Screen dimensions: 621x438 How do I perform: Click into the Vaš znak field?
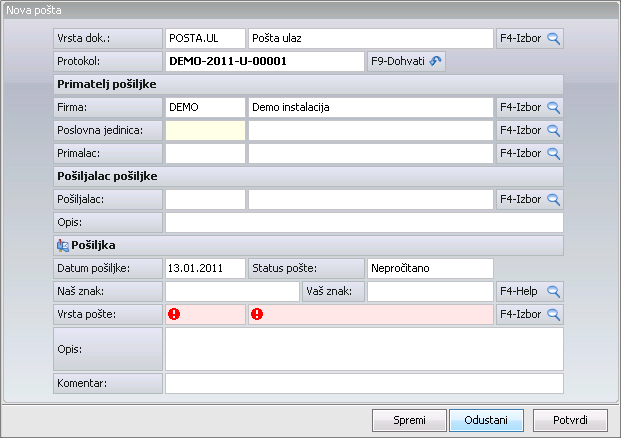[x=430, y=291]
